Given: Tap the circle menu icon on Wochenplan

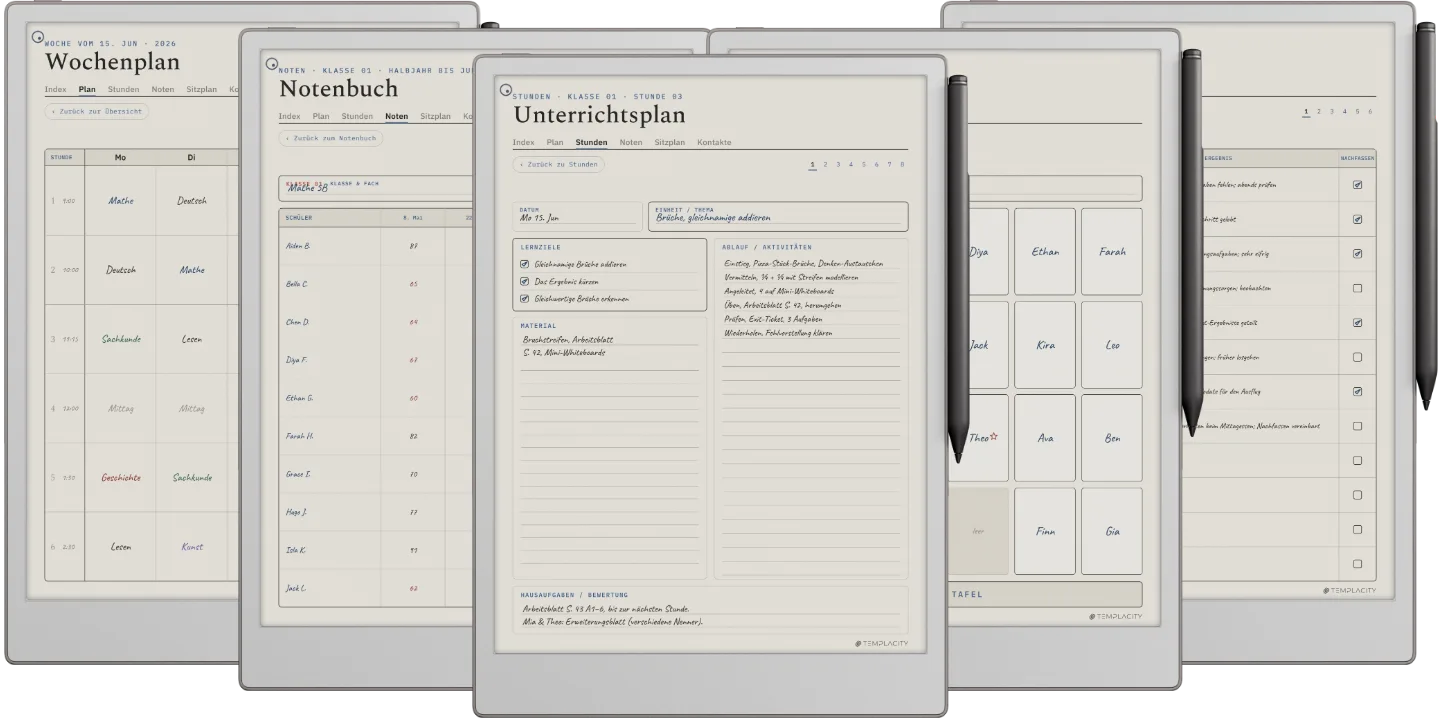Looking at the screenshot, I should tap(38, 37).
